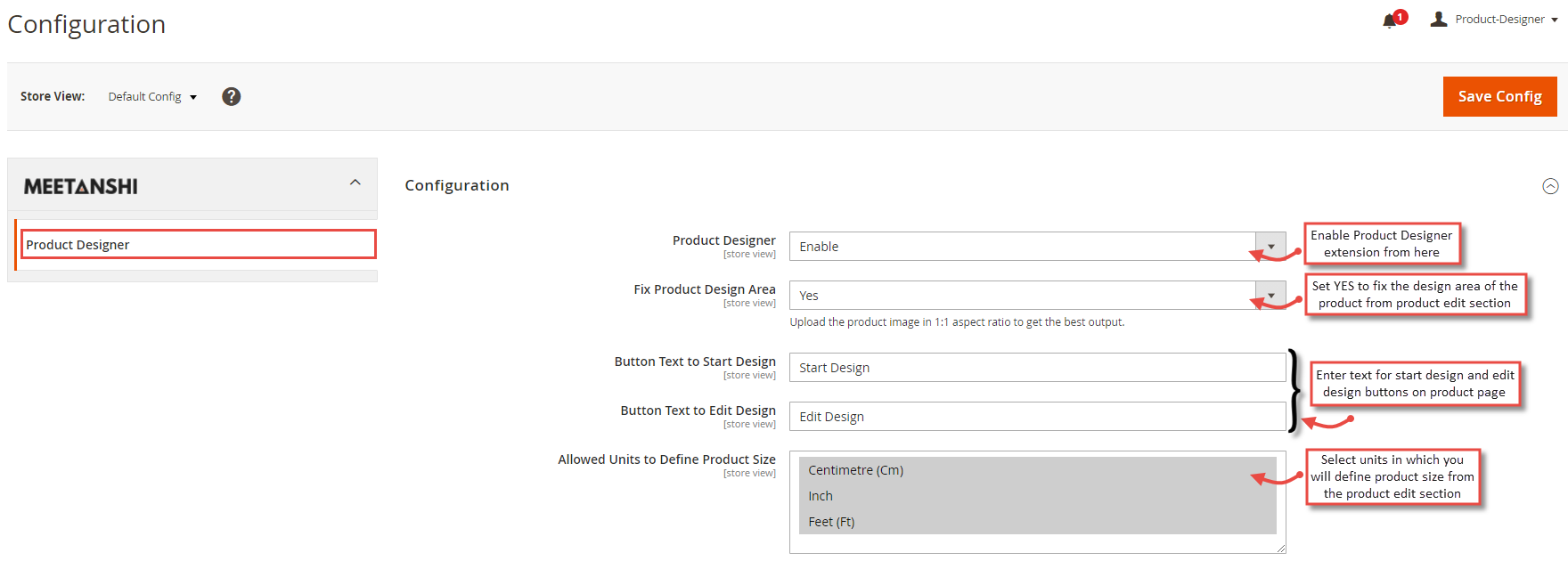Open the Fix Product Design Area dropdown
Image resolution: width=1568 pixels, height=561 pixels.
(1270, 296)
